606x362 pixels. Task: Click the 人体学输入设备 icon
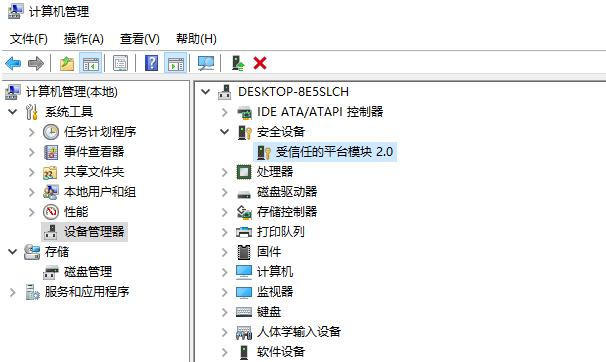pyautogui.click(x=244, y=332)
